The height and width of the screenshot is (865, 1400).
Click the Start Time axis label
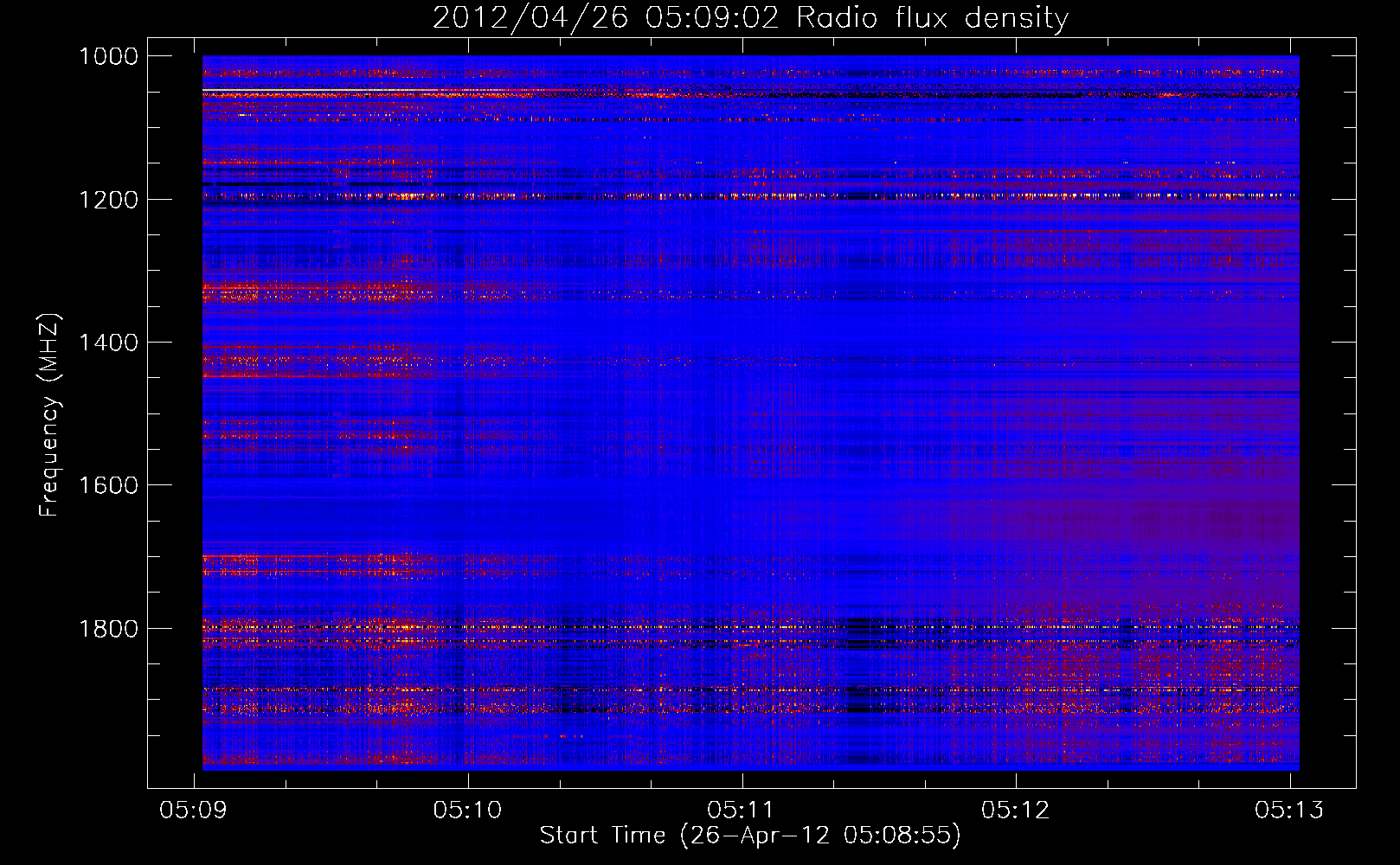pyautogui.click(x=750, y=836)
